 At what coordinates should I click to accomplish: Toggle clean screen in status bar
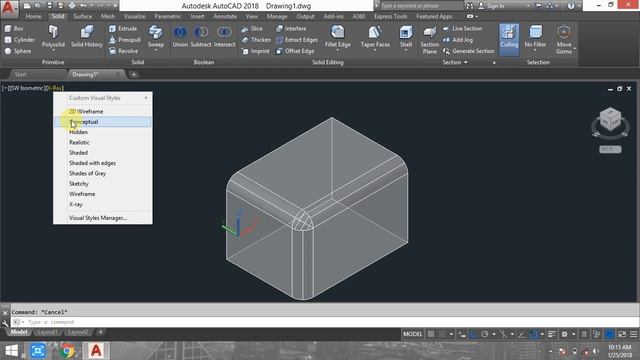pos(622,334)
